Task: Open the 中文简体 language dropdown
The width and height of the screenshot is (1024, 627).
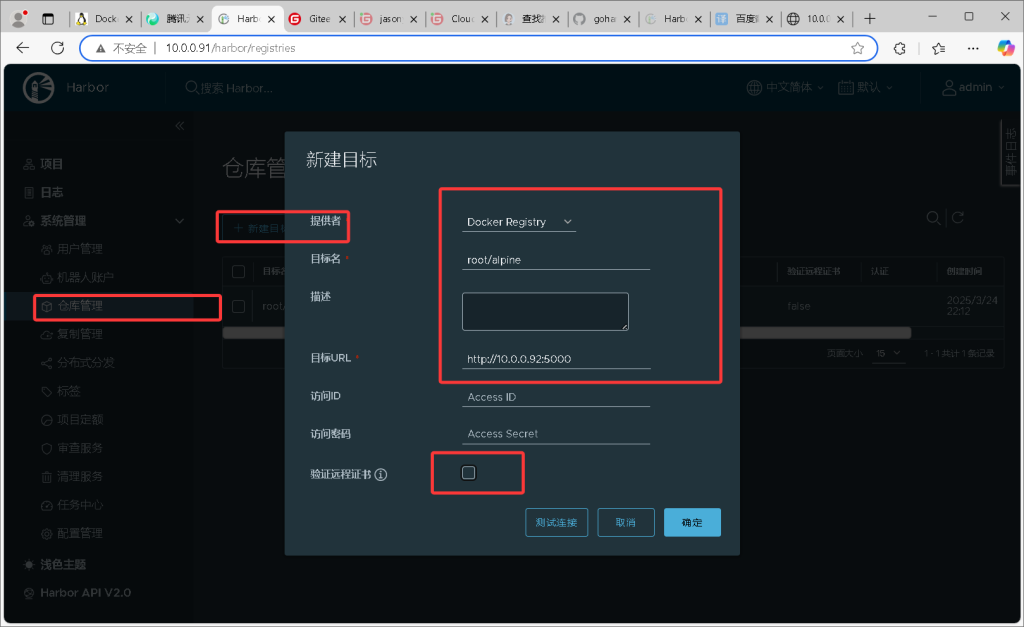Action: [x=786, y=88]
